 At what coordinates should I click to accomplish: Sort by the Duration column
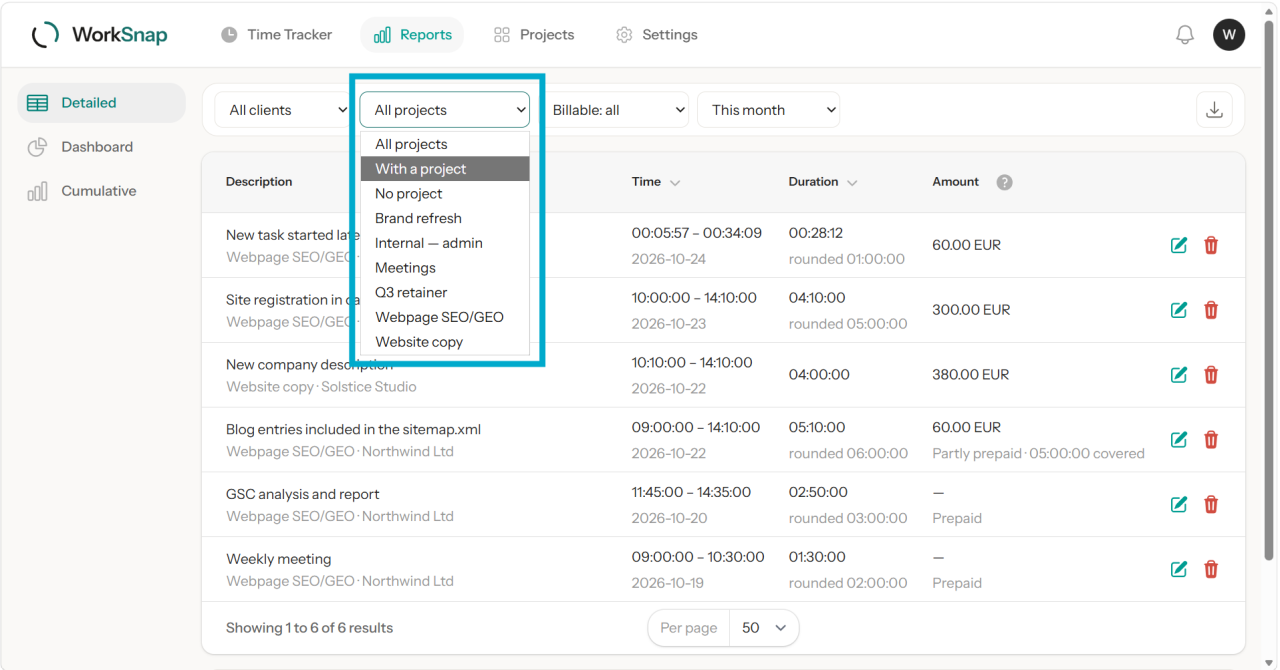tap(823, 182)
